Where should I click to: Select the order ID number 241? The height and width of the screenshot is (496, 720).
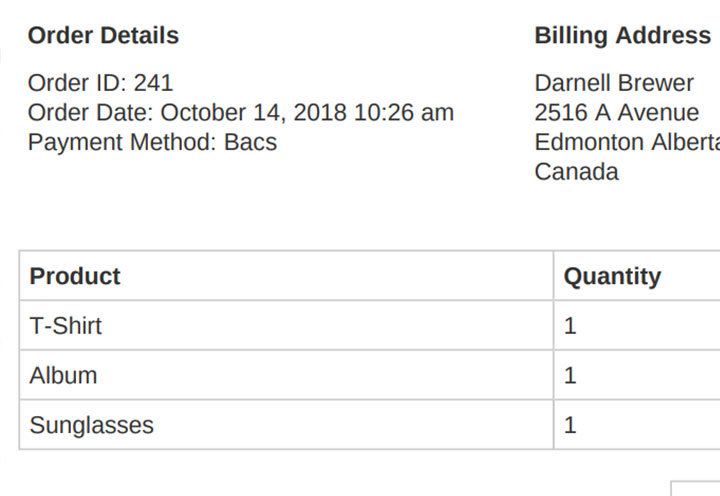[x=153, y=83]
